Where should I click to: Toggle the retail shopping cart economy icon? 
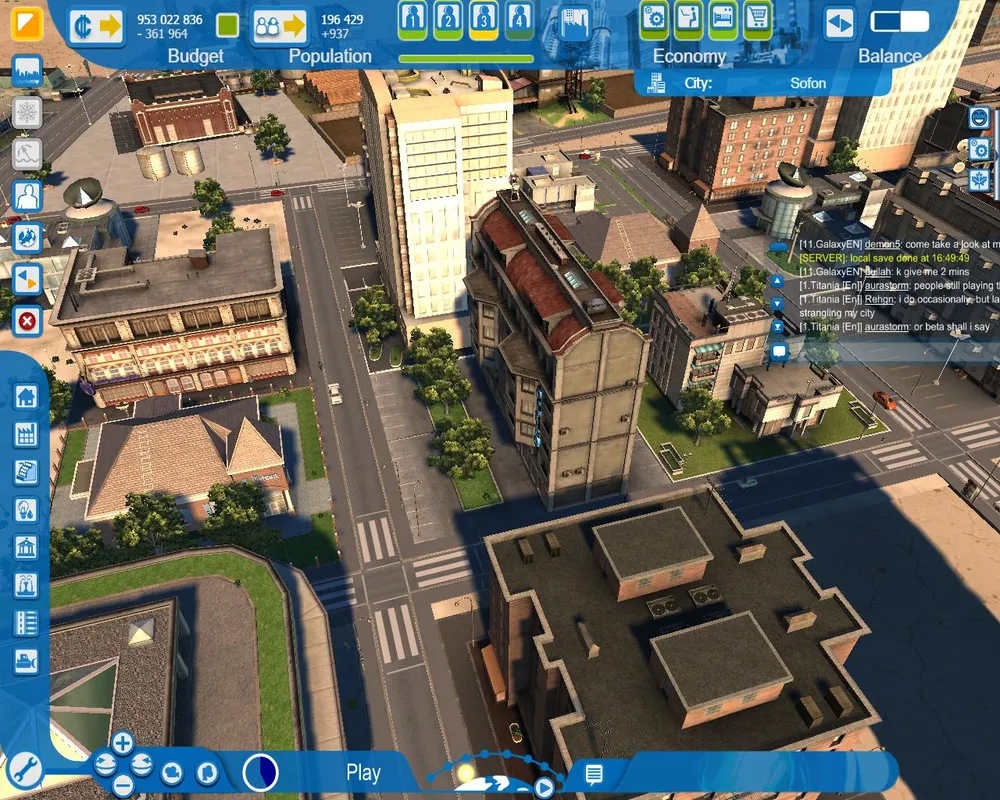coord(757,20)
